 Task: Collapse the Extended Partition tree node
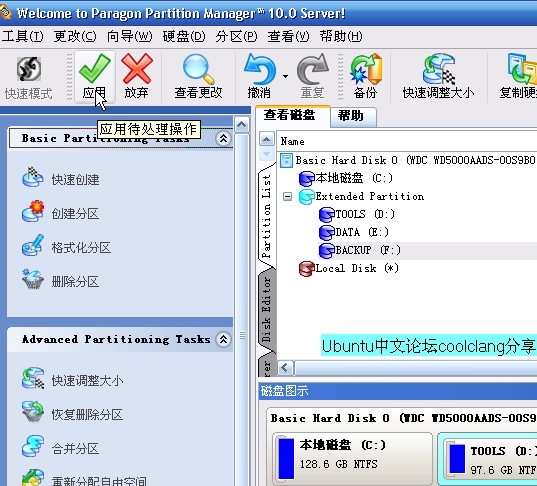click(287, 197)
